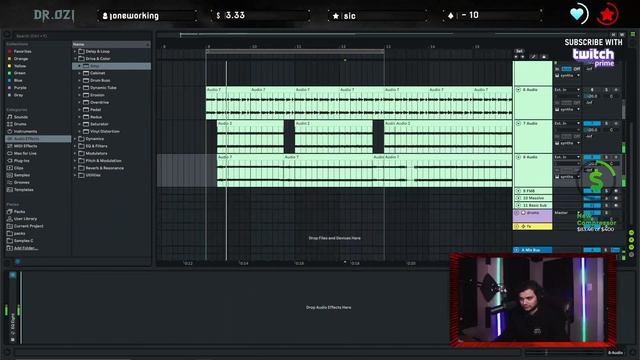640x360 pixels.
Task: Collapse the Drive & Color folder
Action: pyautogui.click(x=75, y=59)
